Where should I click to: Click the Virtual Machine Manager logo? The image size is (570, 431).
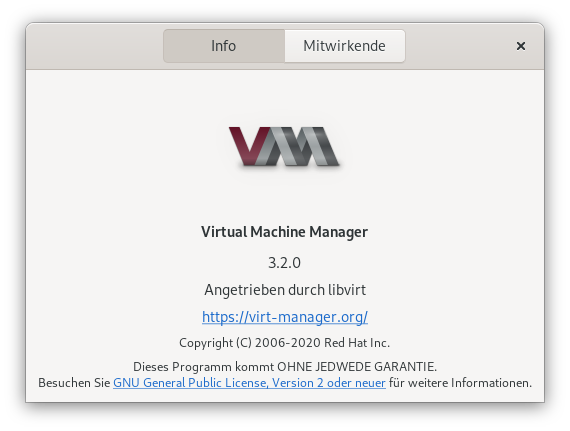[x=285, y=147]
